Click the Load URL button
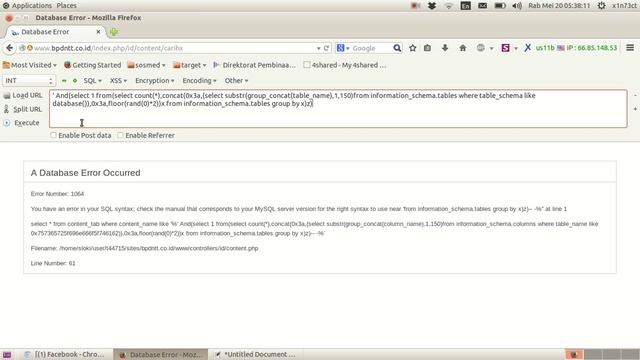This screenshot has height=360, width=640. click(x=23, y=95)
